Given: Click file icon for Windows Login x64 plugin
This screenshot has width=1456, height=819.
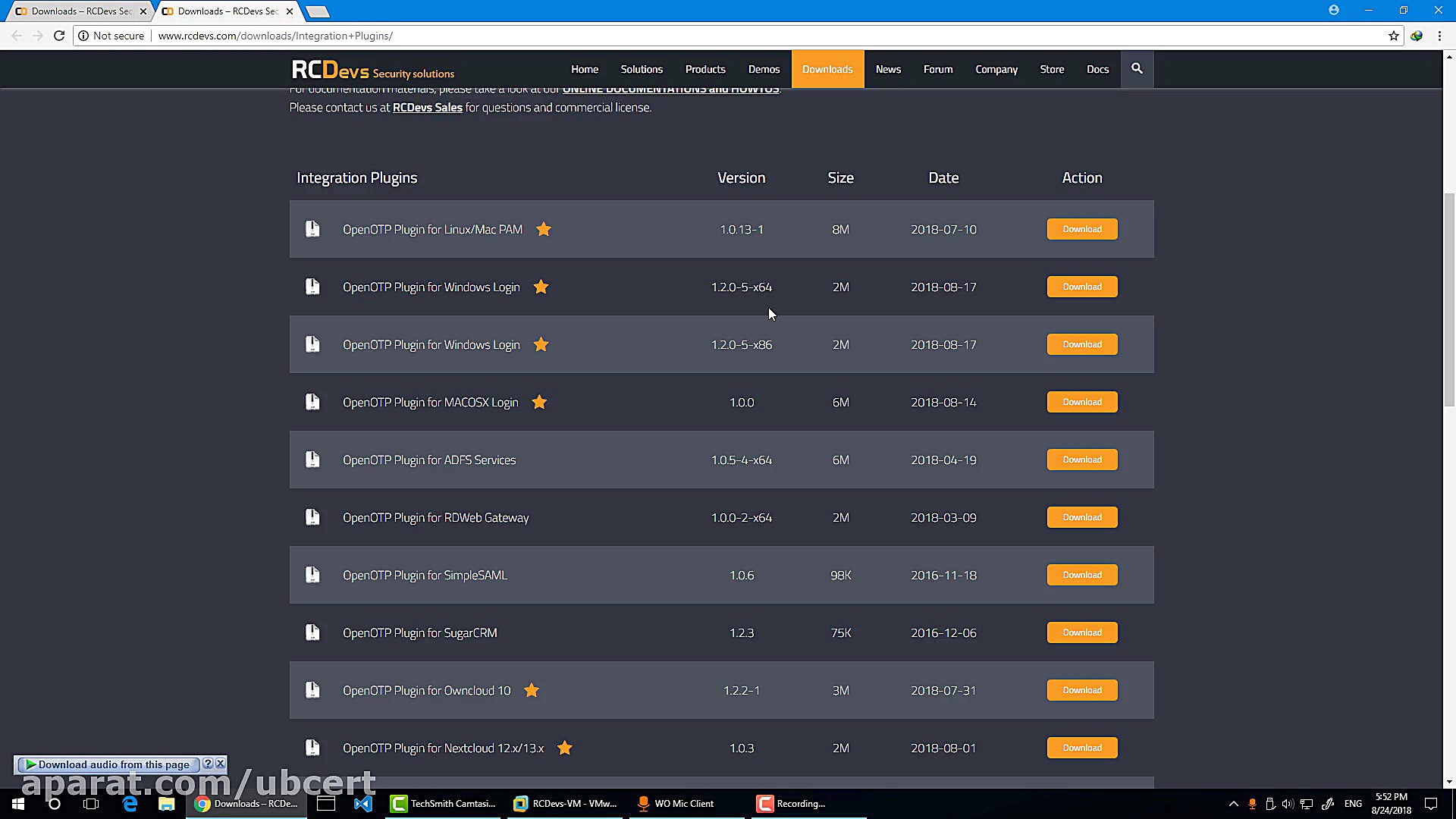Looking at the screenshot, I should (312, 287).
